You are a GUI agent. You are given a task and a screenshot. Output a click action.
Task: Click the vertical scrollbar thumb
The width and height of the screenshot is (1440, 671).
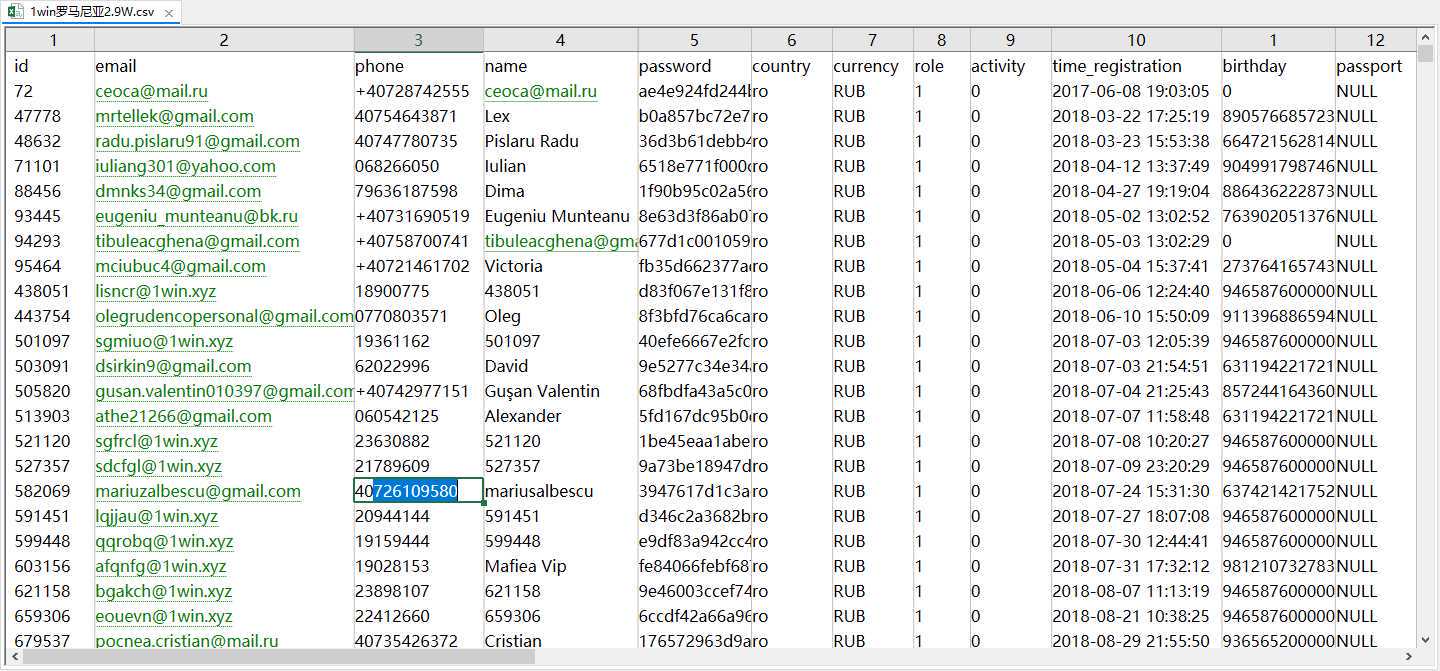click(1426, 53)
